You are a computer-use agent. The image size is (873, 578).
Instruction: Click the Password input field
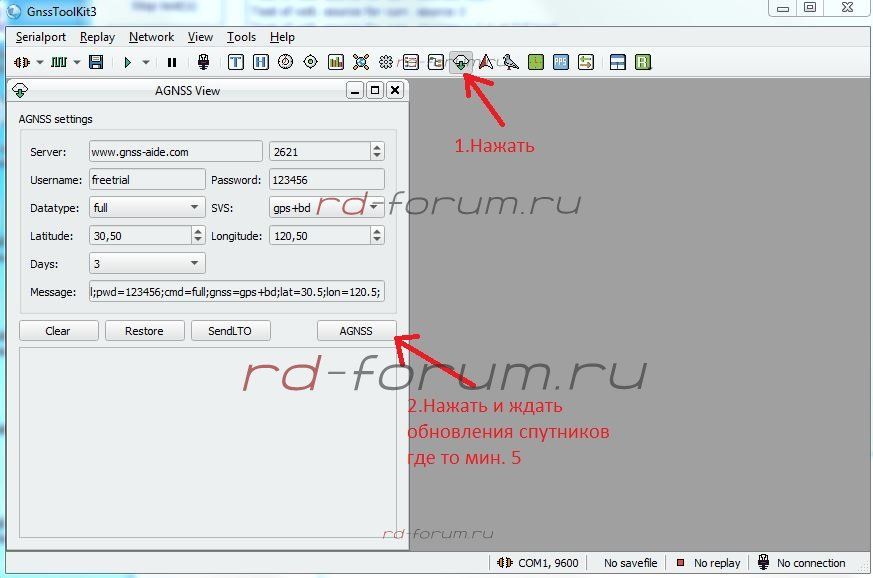326,180
